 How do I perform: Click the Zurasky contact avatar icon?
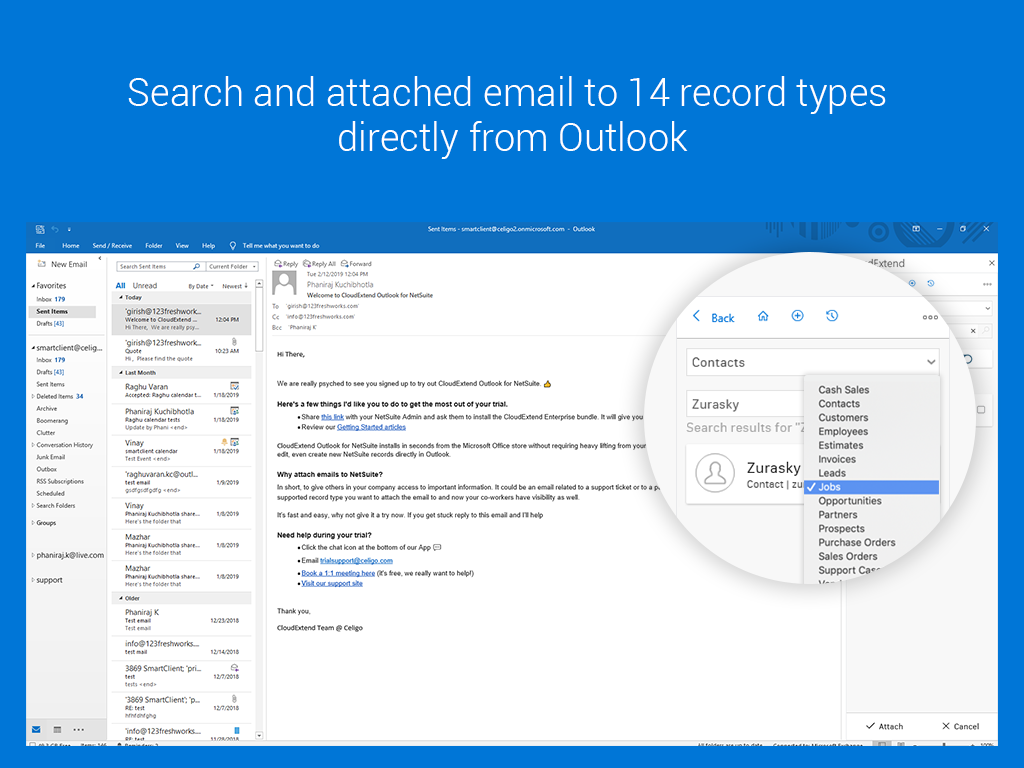(x=714, y=473)
